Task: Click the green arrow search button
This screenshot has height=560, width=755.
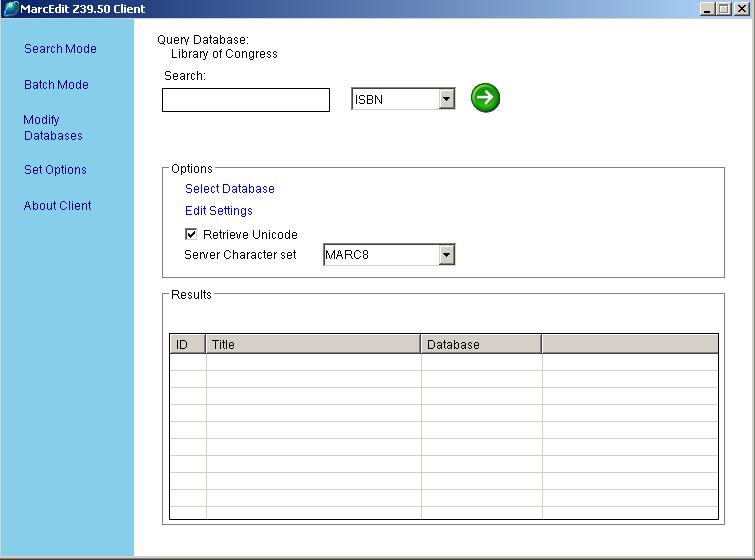Action: click(x=485, y=98)
